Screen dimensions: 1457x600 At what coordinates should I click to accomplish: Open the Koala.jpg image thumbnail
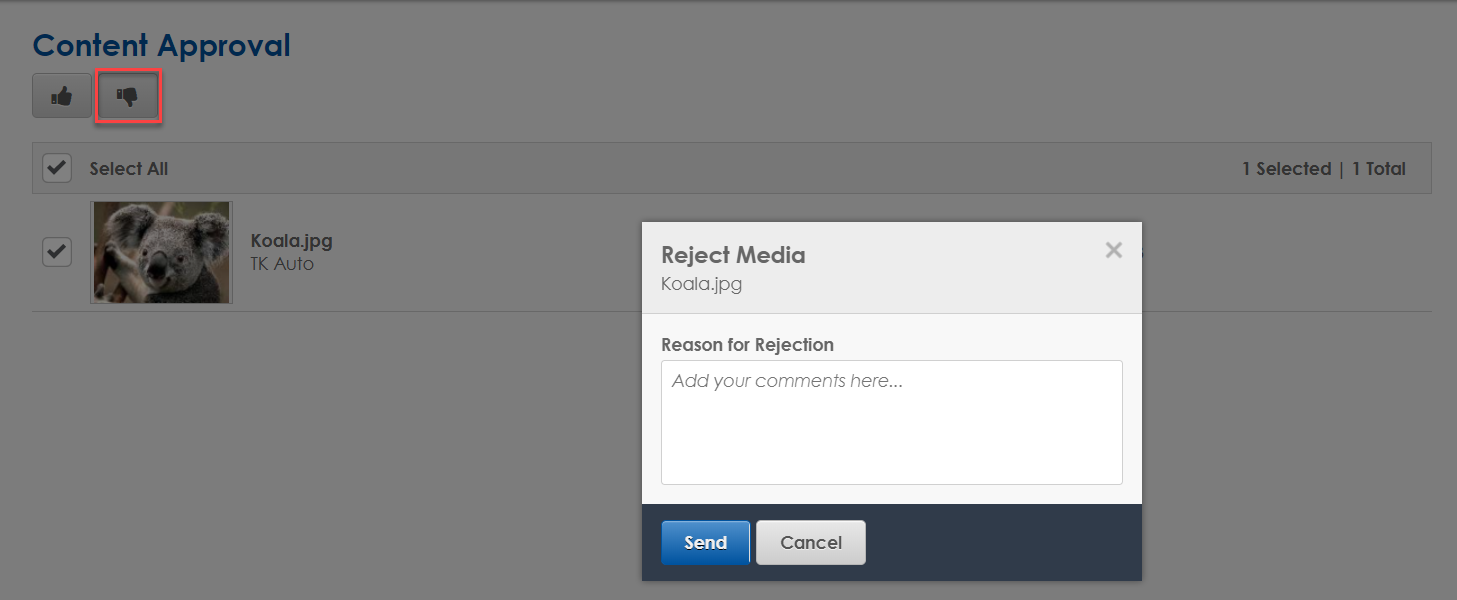(161, 252)
